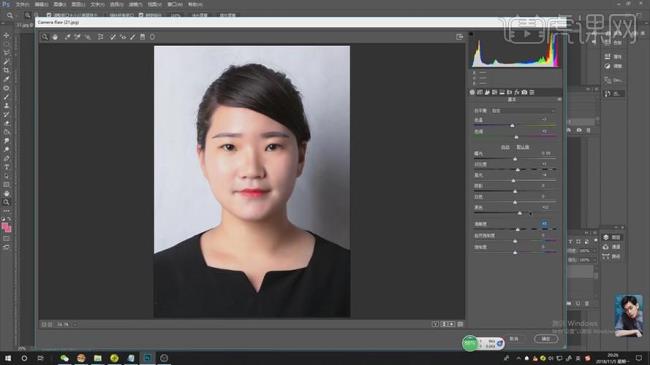Select the Targeted Adjustment tool

[x=87, y=37]
